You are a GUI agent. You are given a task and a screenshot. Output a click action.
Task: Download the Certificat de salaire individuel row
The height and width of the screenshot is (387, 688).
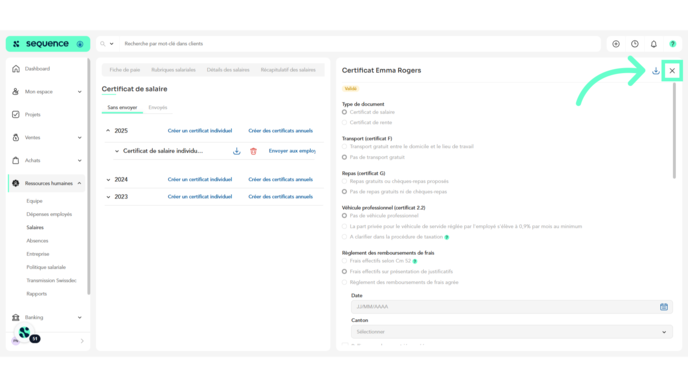[236, 151]
